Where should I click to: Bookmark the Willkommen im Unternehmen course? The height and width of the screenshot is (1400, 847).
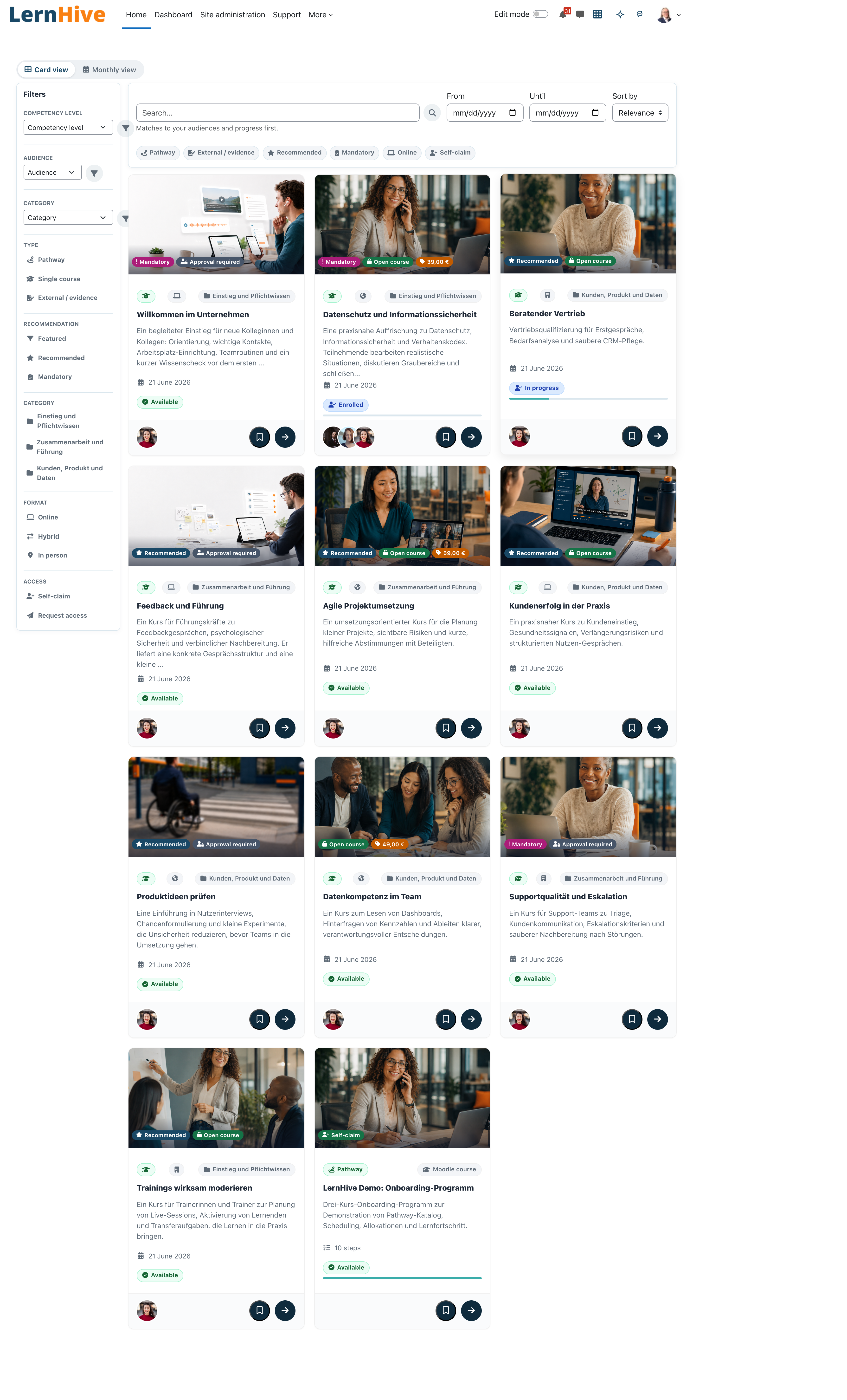[260, 437]
